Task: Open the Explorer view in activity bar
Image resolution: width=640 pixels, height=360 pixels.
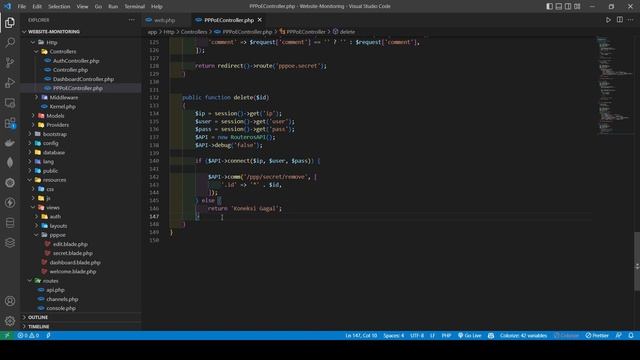Action: click(10, 22)
